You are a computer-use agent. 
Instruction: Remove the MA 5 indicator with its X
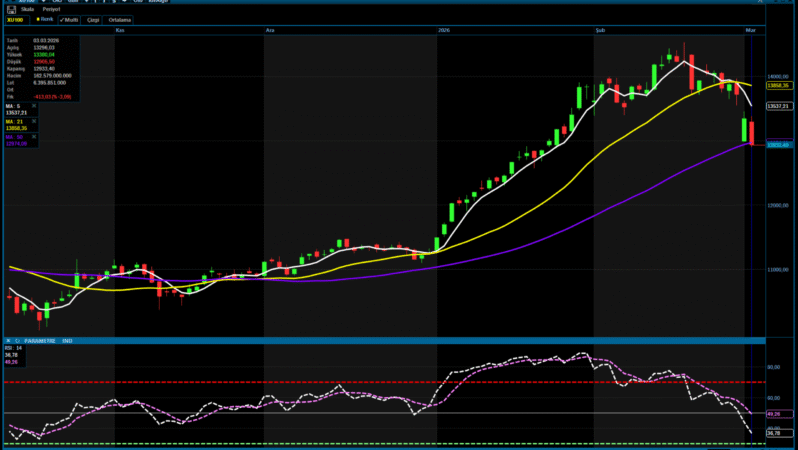[x=35, y=105]
